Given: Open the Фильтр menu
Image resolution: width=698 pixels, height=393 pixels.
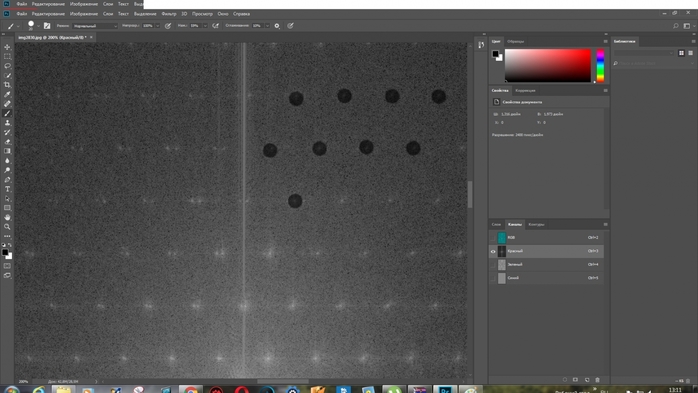Looking at the screenshot, I should click(169, 14).
